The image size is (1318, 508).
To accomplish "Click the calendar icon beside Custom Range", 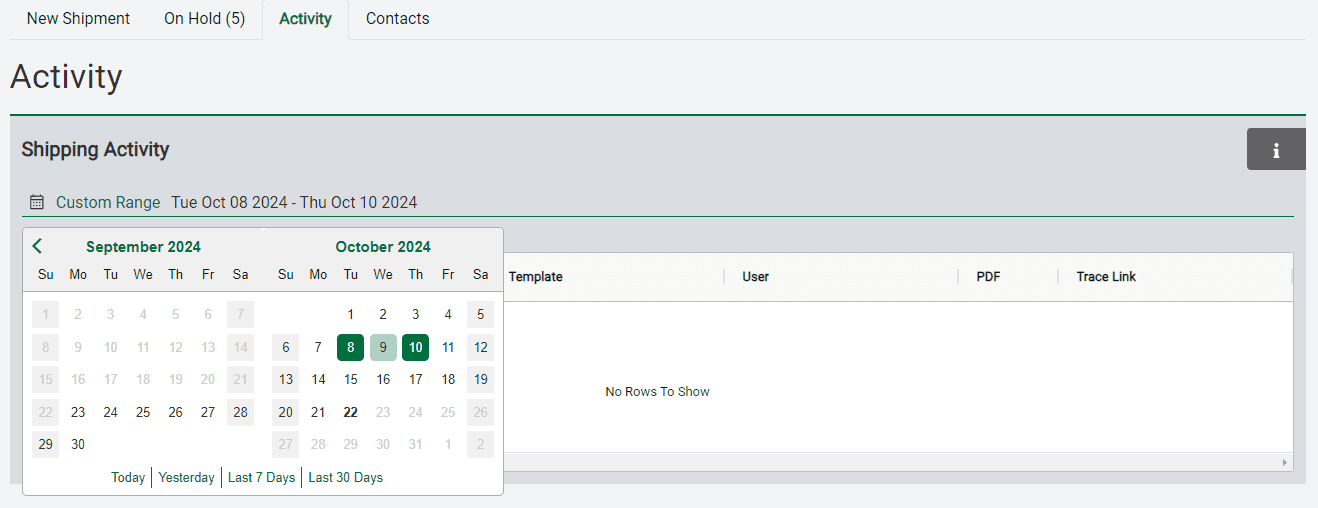I will (37, 202).
